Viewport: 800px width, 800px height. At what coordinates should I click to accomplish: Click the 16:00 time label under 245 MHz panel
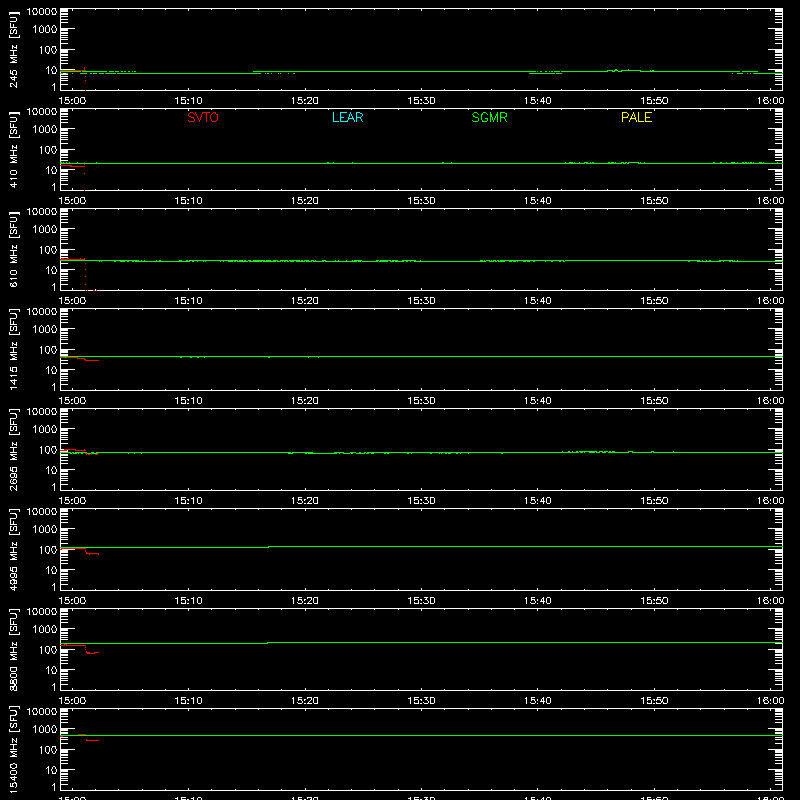point(770,101)
